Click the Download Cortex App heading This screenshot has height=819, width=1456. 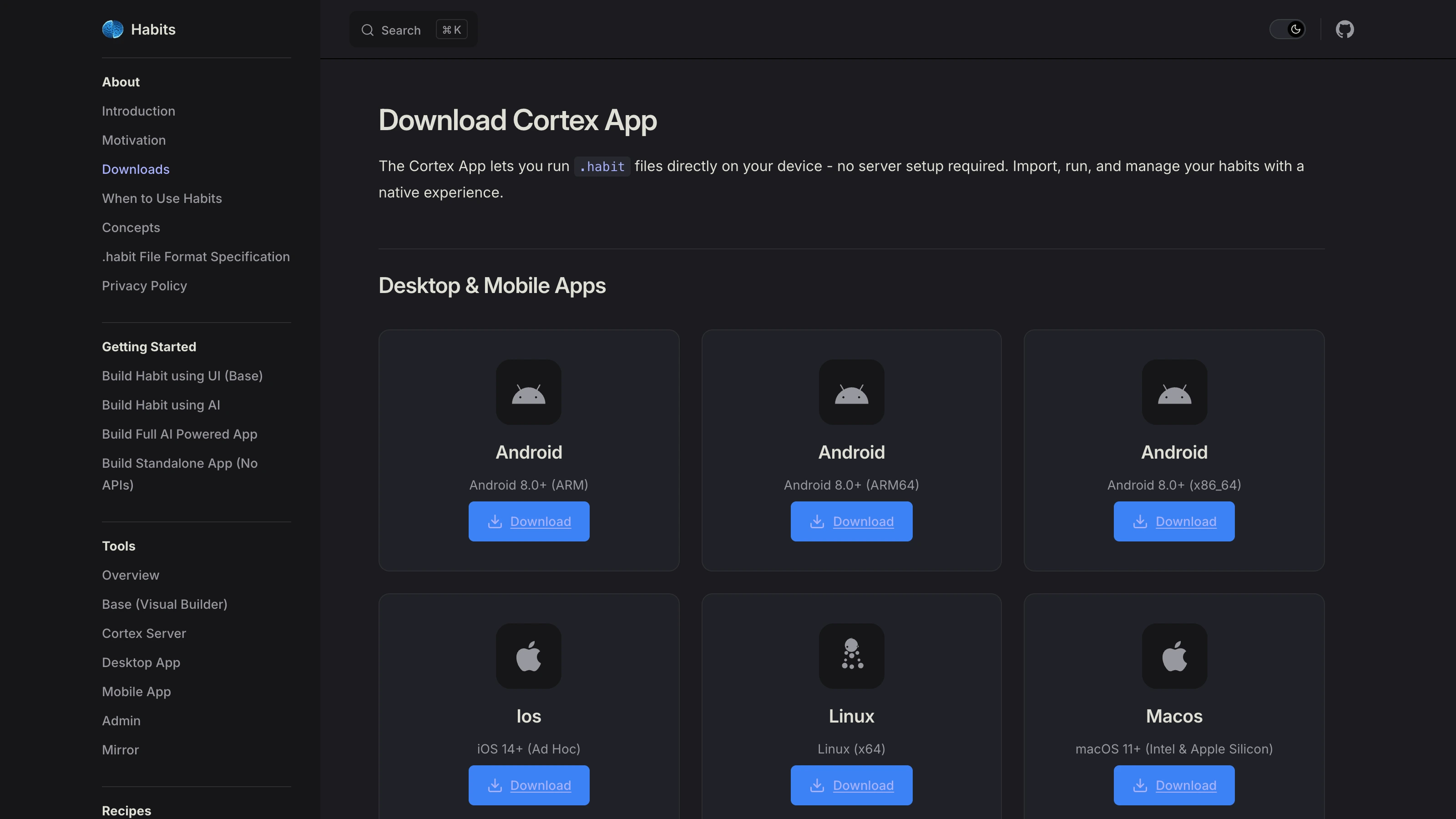518,121
